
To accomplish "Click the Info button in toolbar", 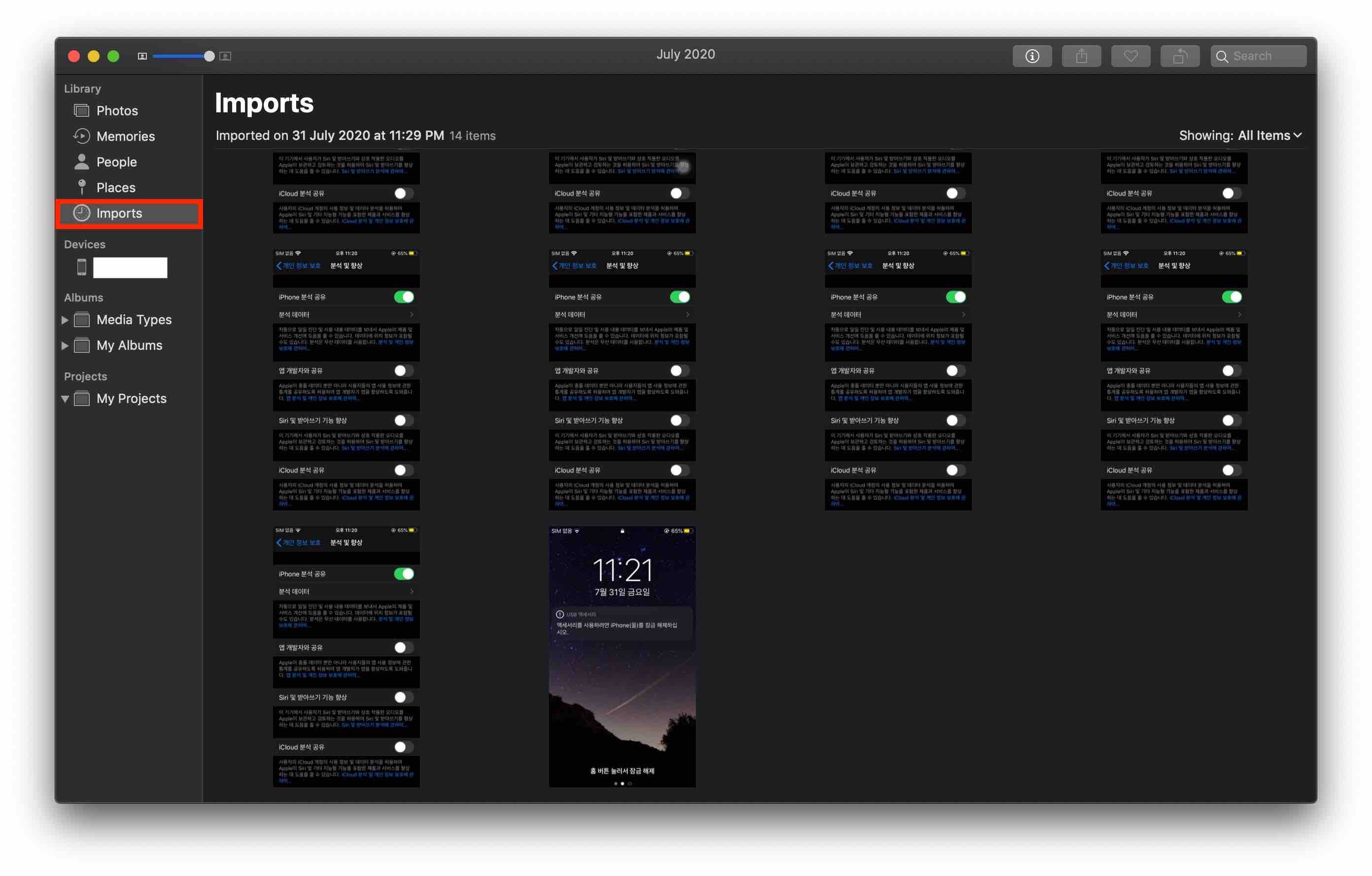I will pos(1032,56).
